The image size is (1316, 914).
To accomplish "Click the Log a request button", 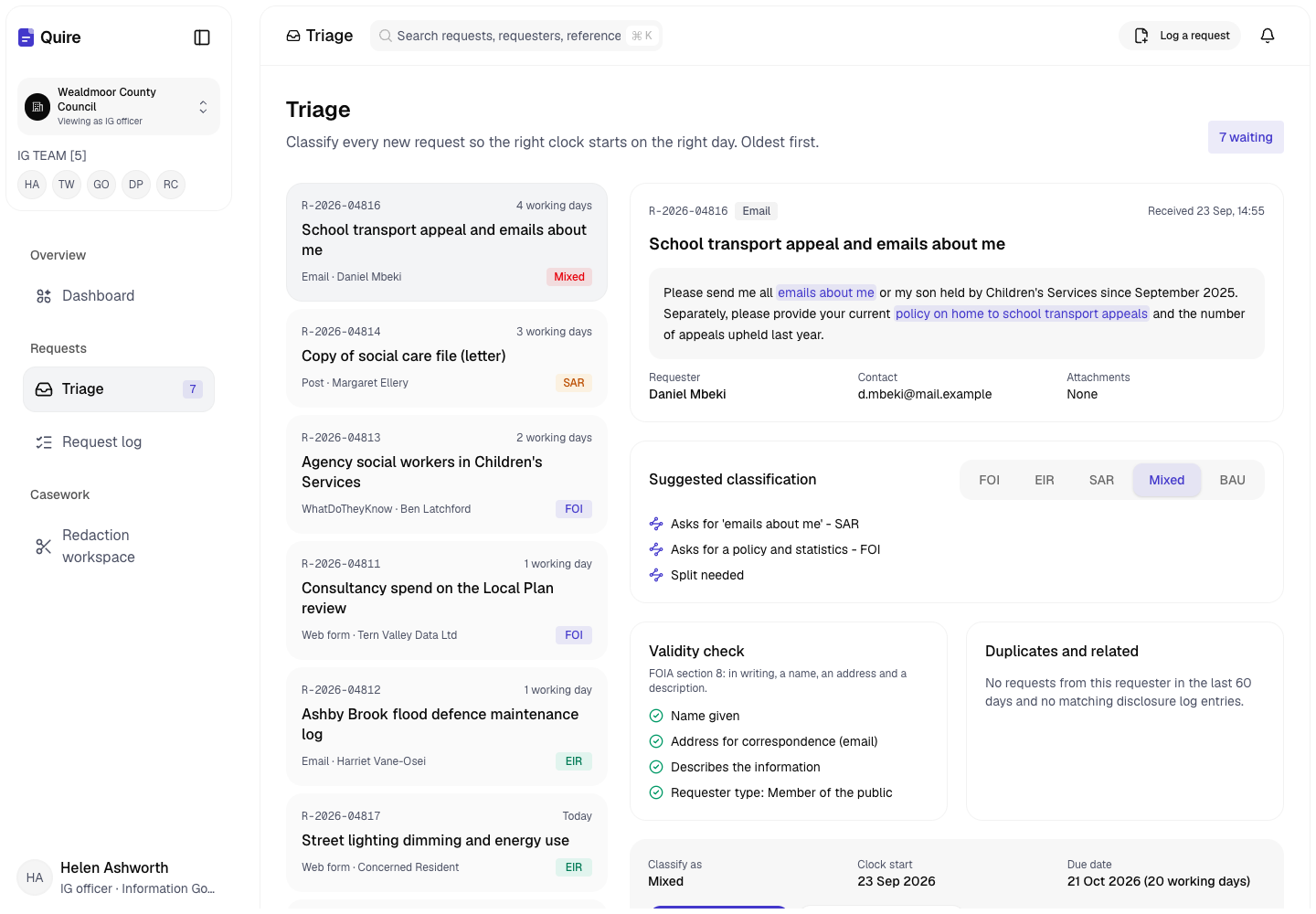I will 1180,36.
